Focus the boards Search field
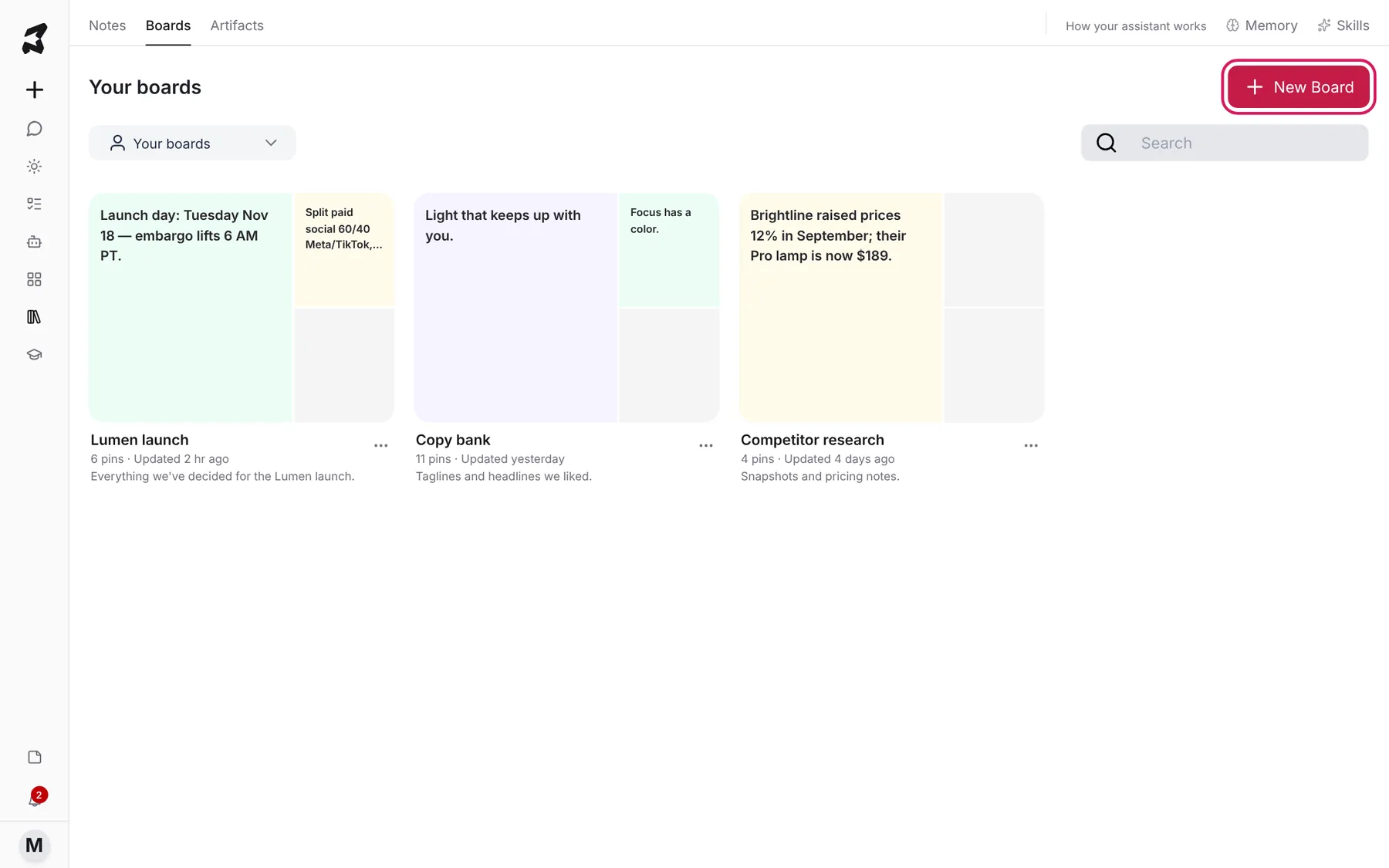This screenshot has width=1389, height=868. coord(1225,143)
